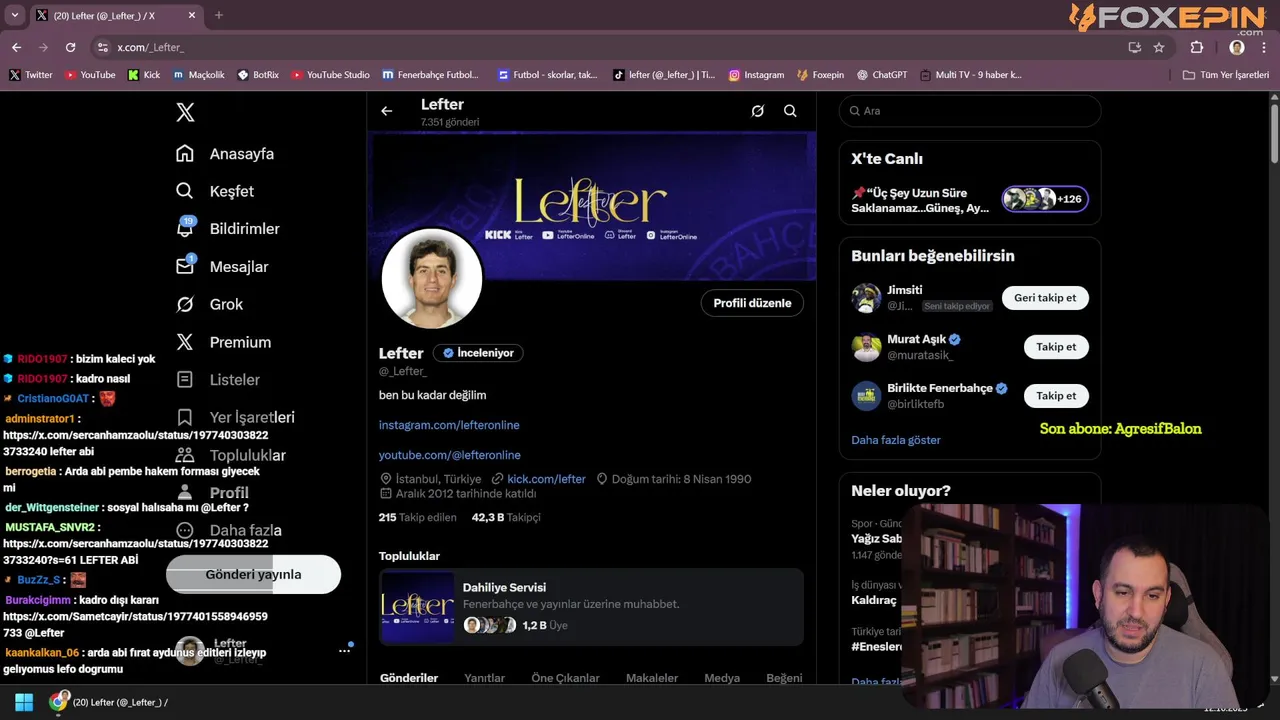This screenshot has width=1280, height=720.
Task: Open the live space with +126 listeners
Action: coord(1045,199)
